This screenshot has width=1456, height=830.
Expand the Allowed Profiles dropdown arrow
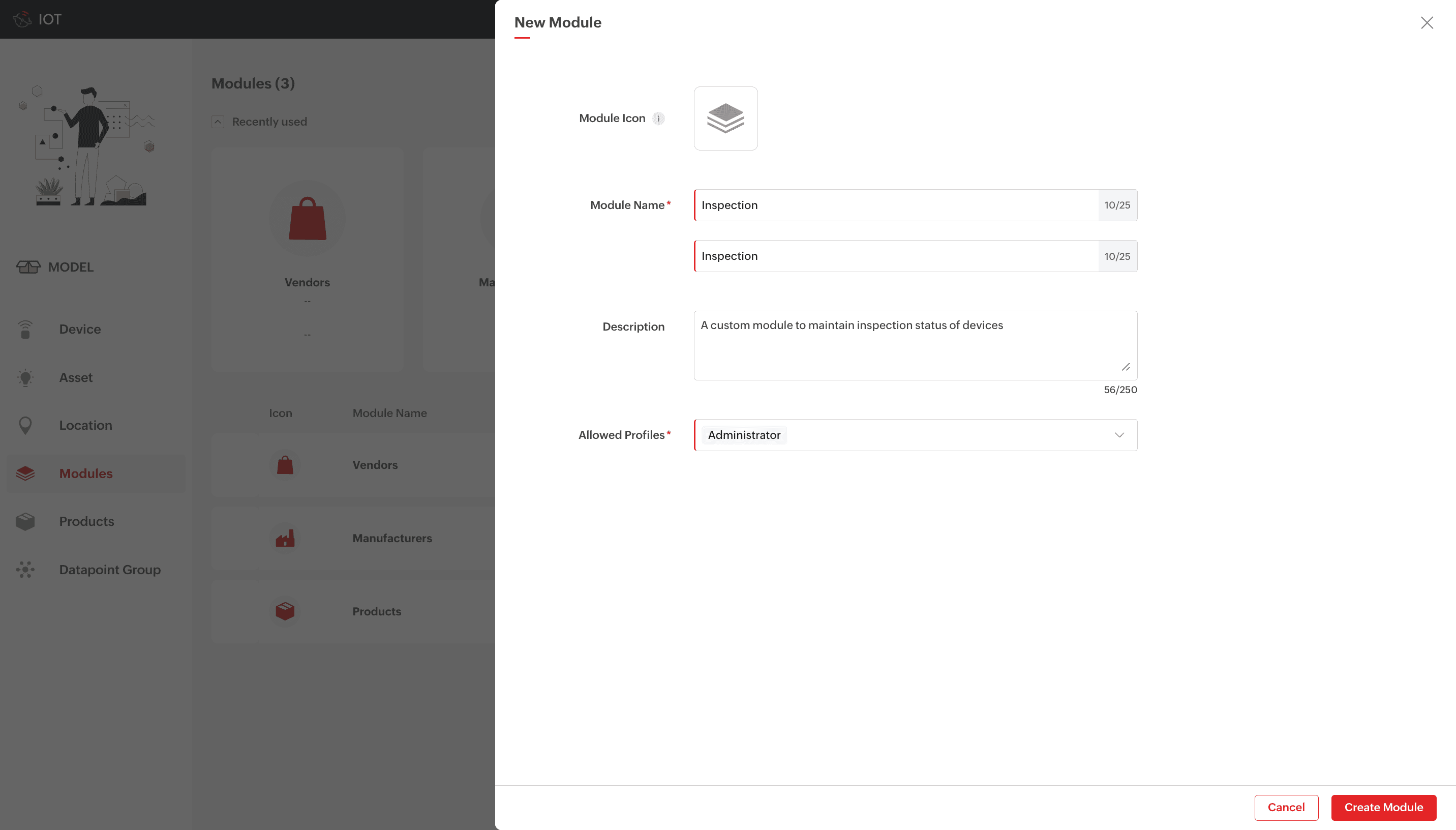tap(1119, 435)
